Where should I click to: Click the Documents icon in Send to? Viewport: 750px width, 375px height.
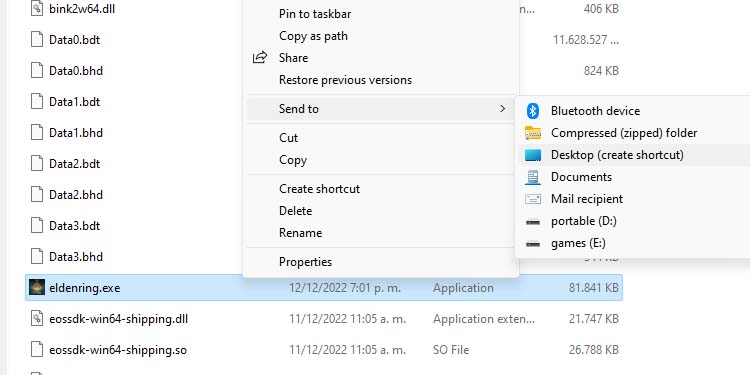tap(532, 177)
